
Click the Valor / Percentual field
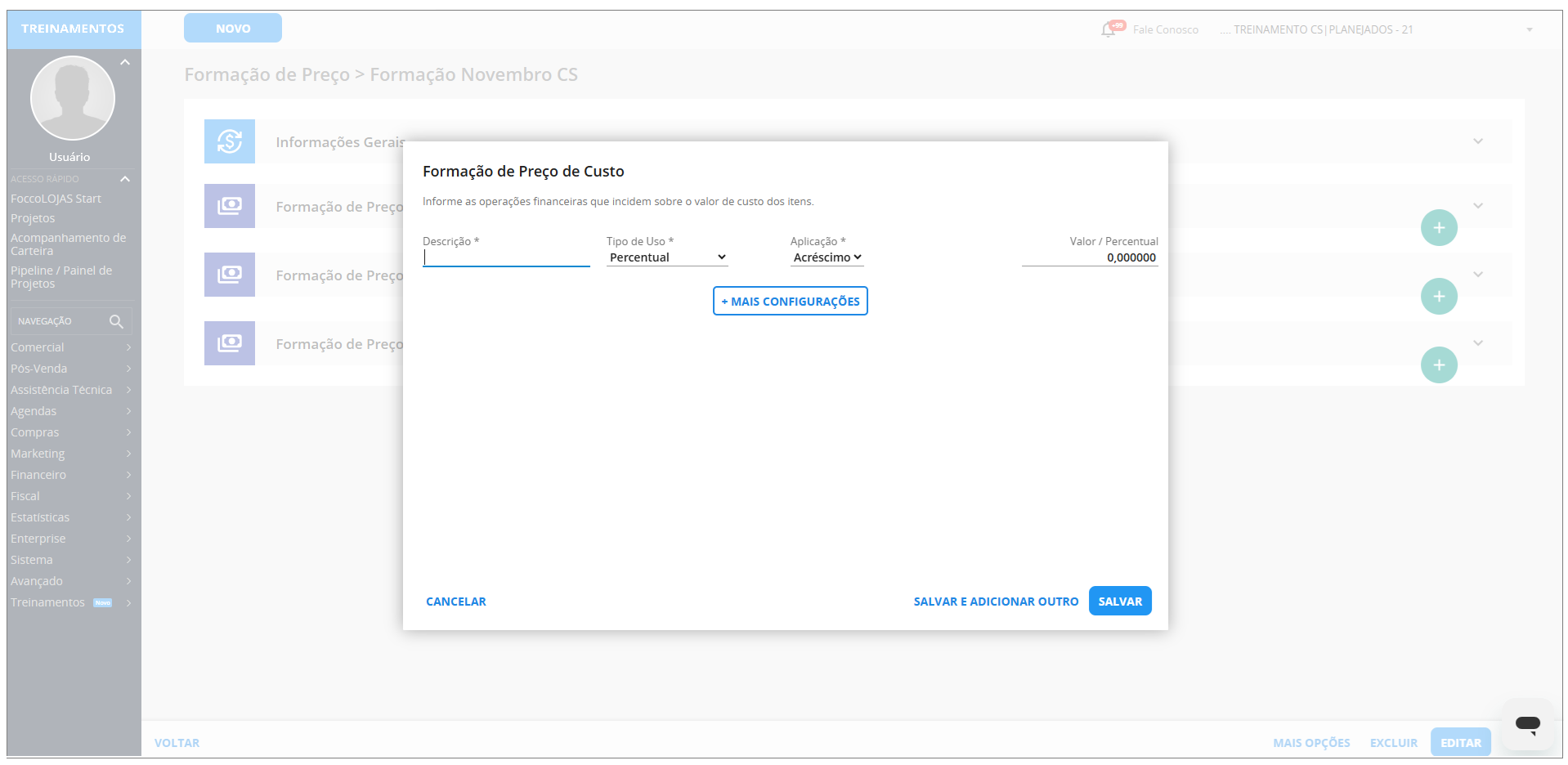pos(1090,257)
